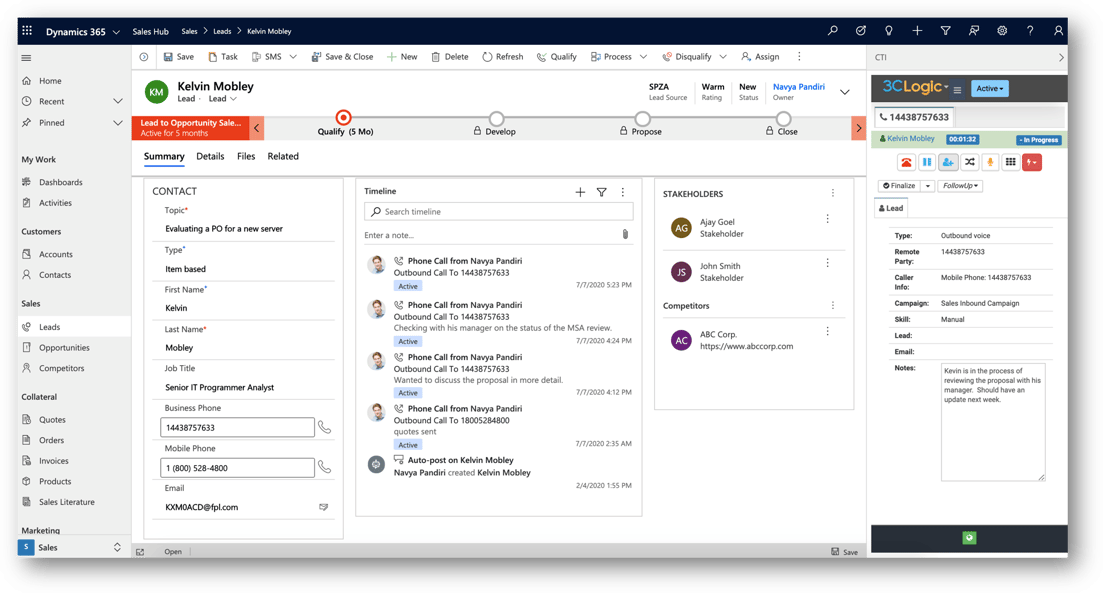The height and width of the screenshot is (593, 1103).
Task: Open the task flow checkmark icon
Action: [x=861, y=31]
